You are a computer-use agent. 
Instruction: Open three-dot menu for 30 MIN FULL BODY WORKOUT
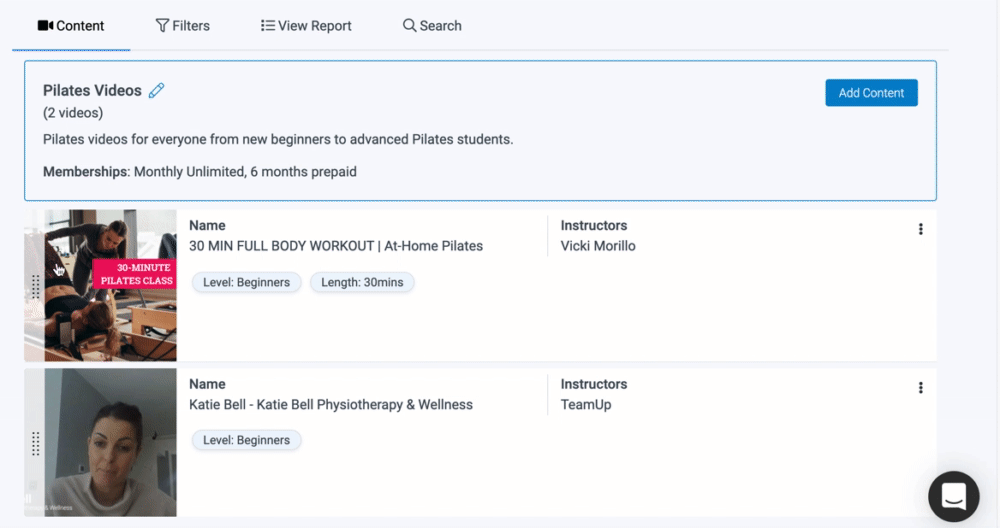pyautogui.click(x=920, y=229)
